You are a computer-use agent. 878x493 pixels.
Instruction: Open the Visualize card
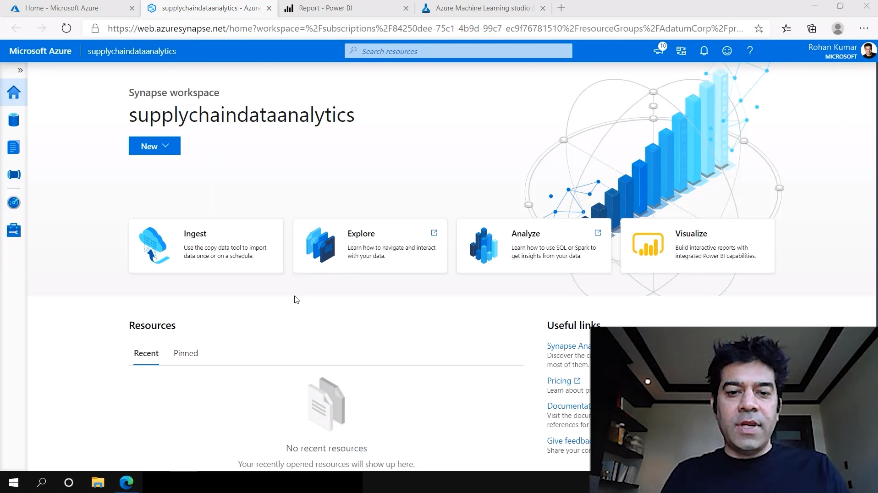tap(698, 245)
